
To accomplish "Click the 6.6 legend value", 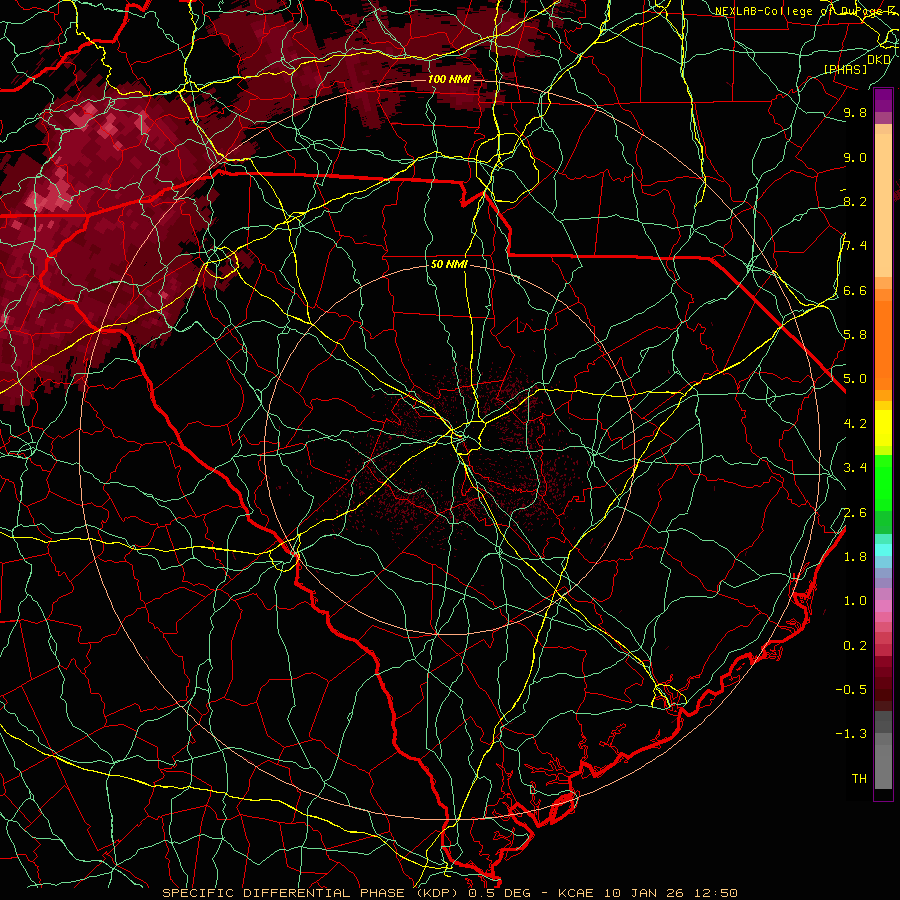I will coord(855,290).
